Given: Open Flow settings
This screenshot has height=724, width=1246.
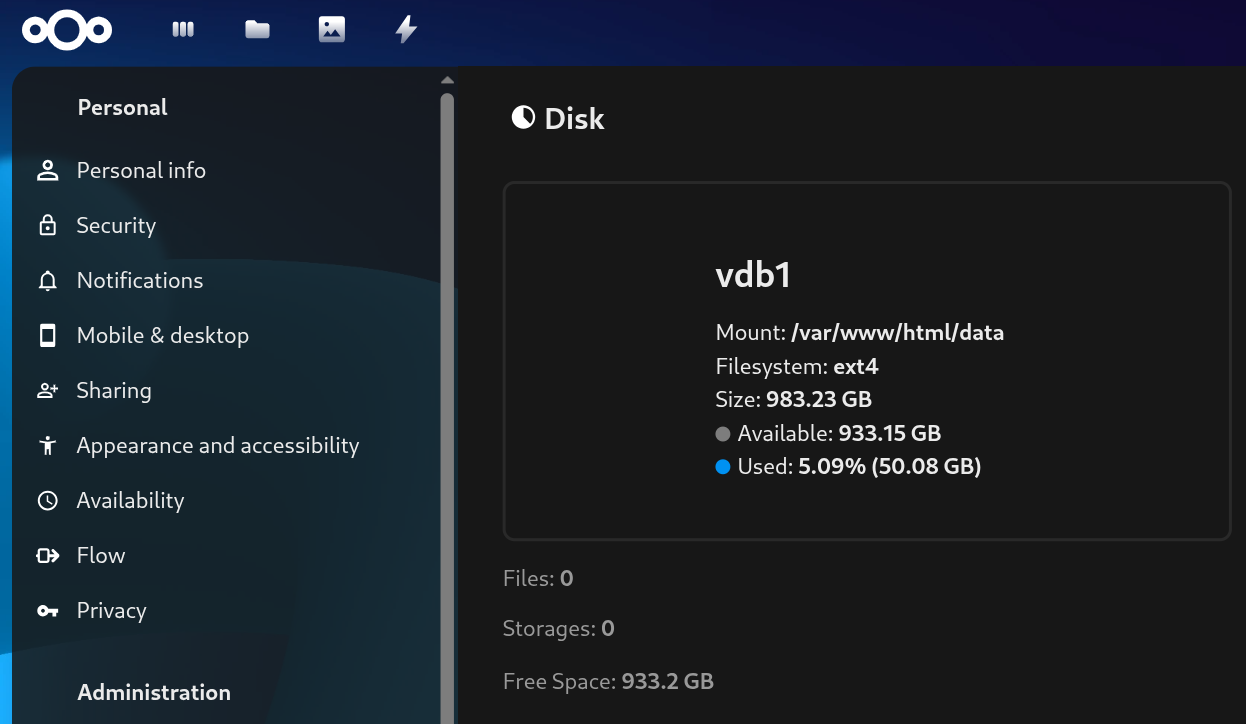Looking at the screenshot, I should [101, 556].
